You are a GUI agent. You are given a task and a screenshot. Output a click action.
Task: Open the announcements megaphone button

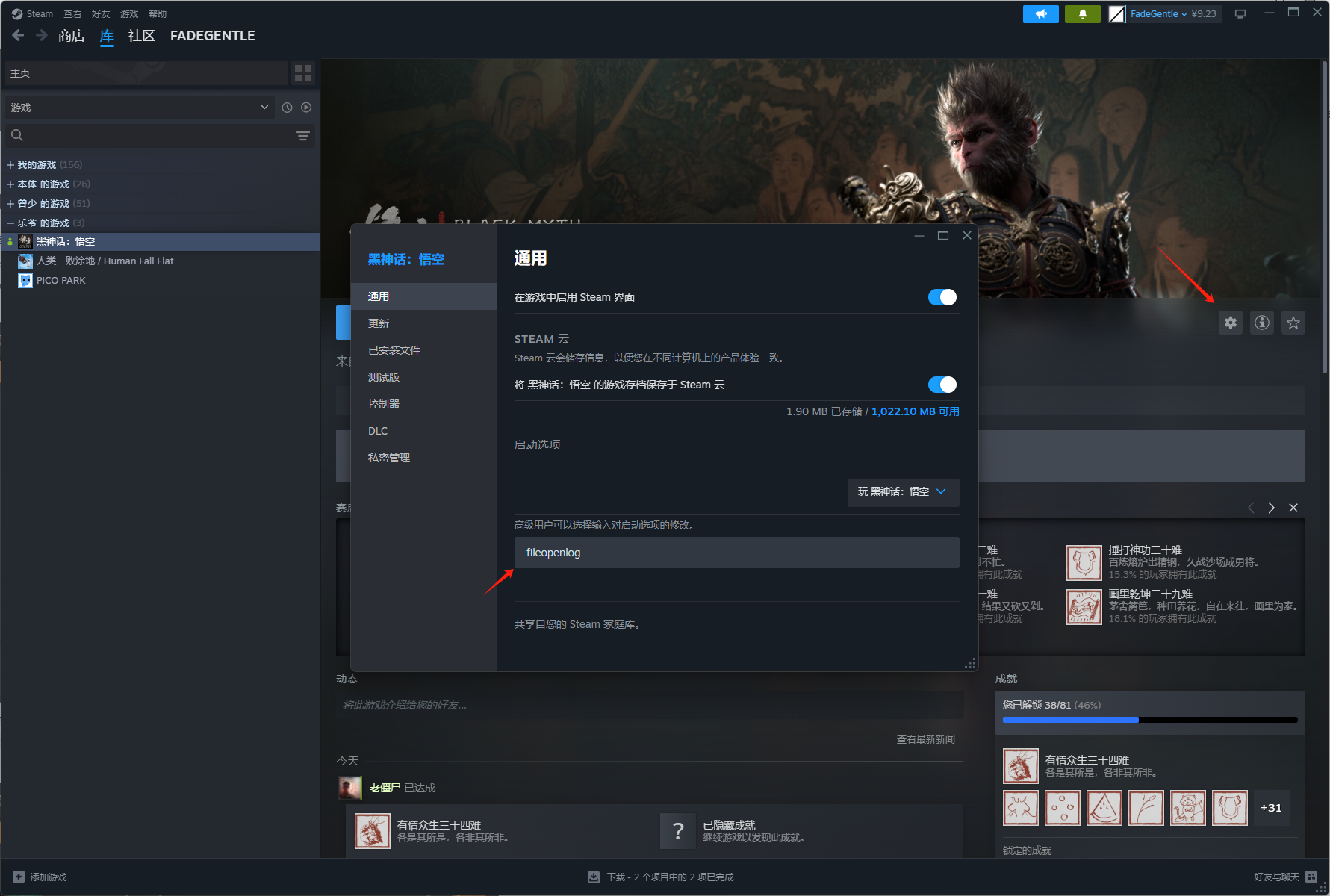(1041, 14)
